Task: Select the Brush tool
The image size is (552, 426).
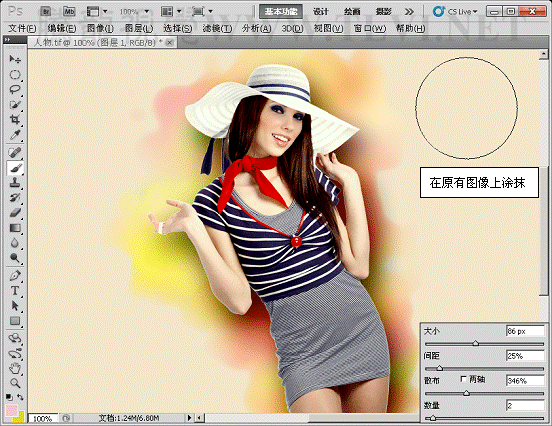Action: click(x=15, y=168)
